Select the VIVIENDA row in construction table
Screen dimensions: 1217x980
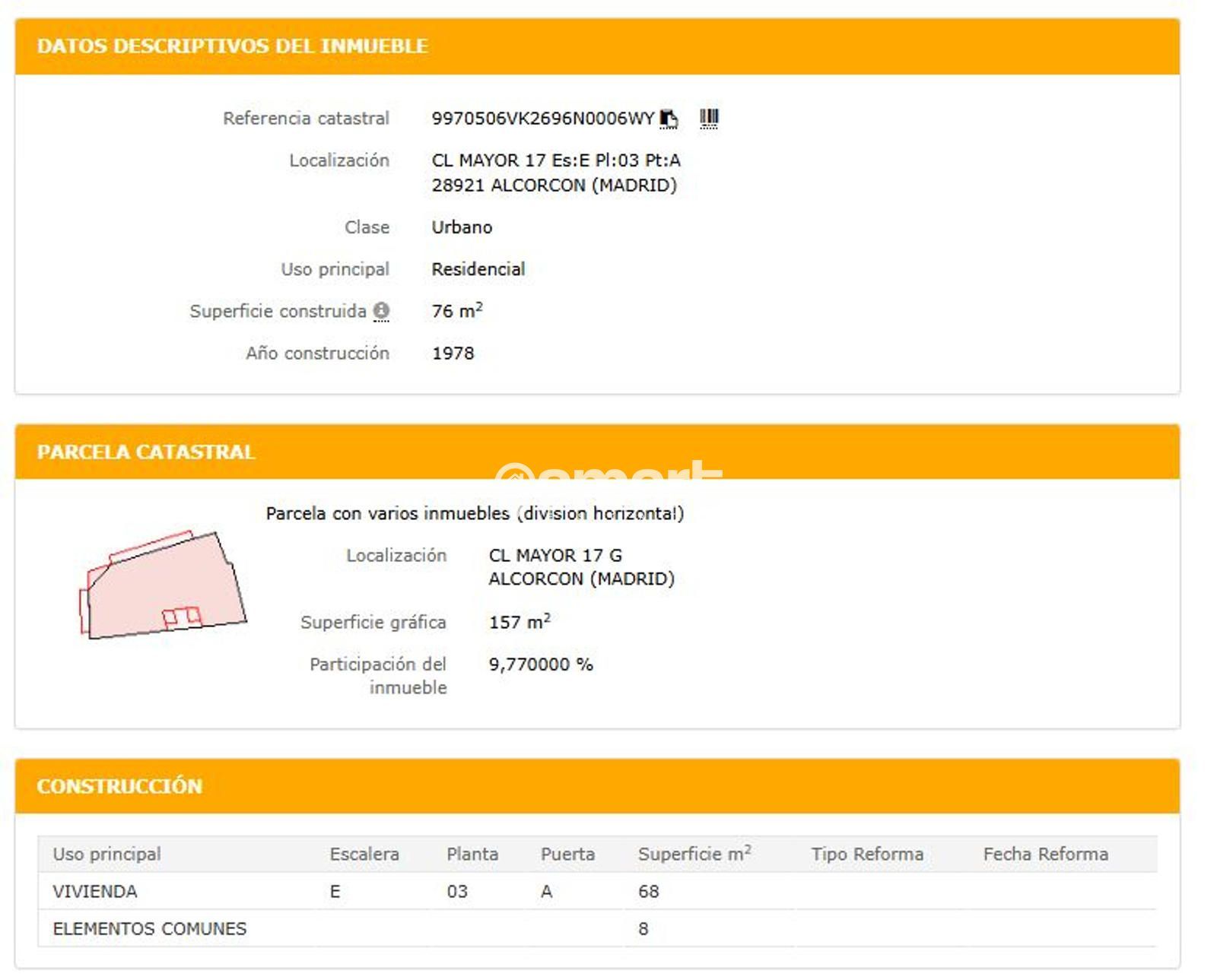(95, 891)
